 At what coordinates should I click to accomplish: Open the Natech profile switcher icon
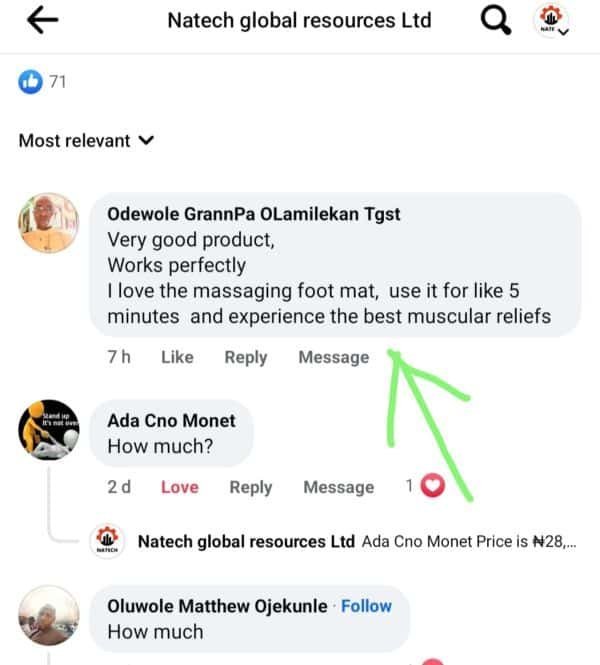click(553, 21)
